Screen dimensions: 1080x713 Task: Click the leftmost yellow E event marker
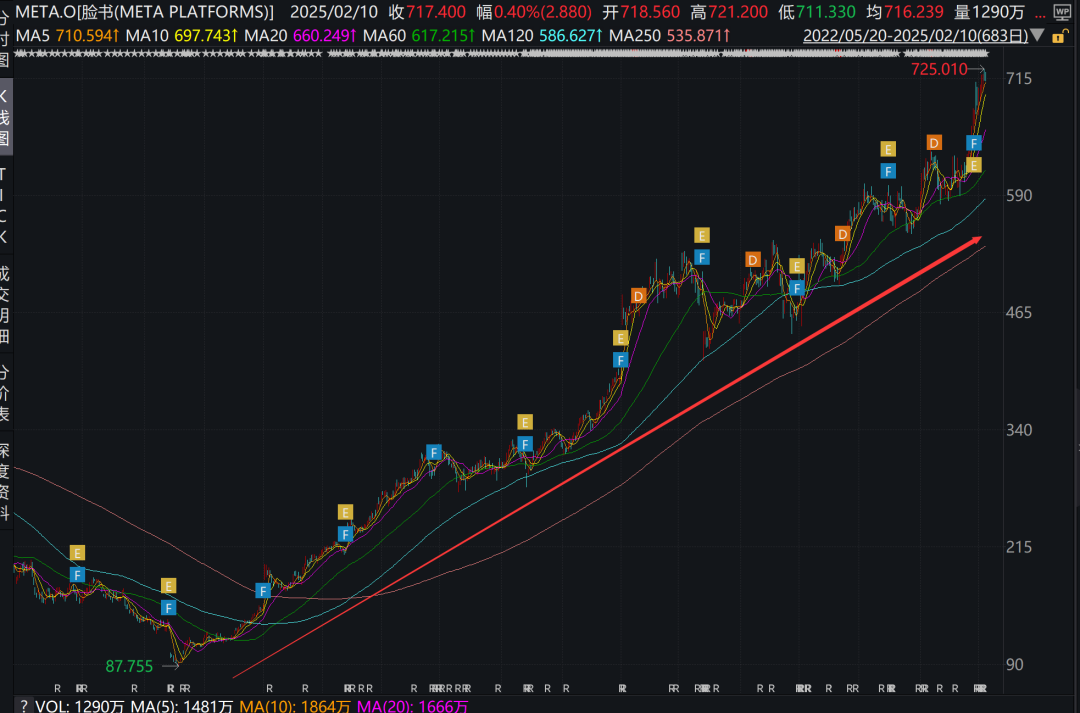pyautogui.click(x=77, y=553)
